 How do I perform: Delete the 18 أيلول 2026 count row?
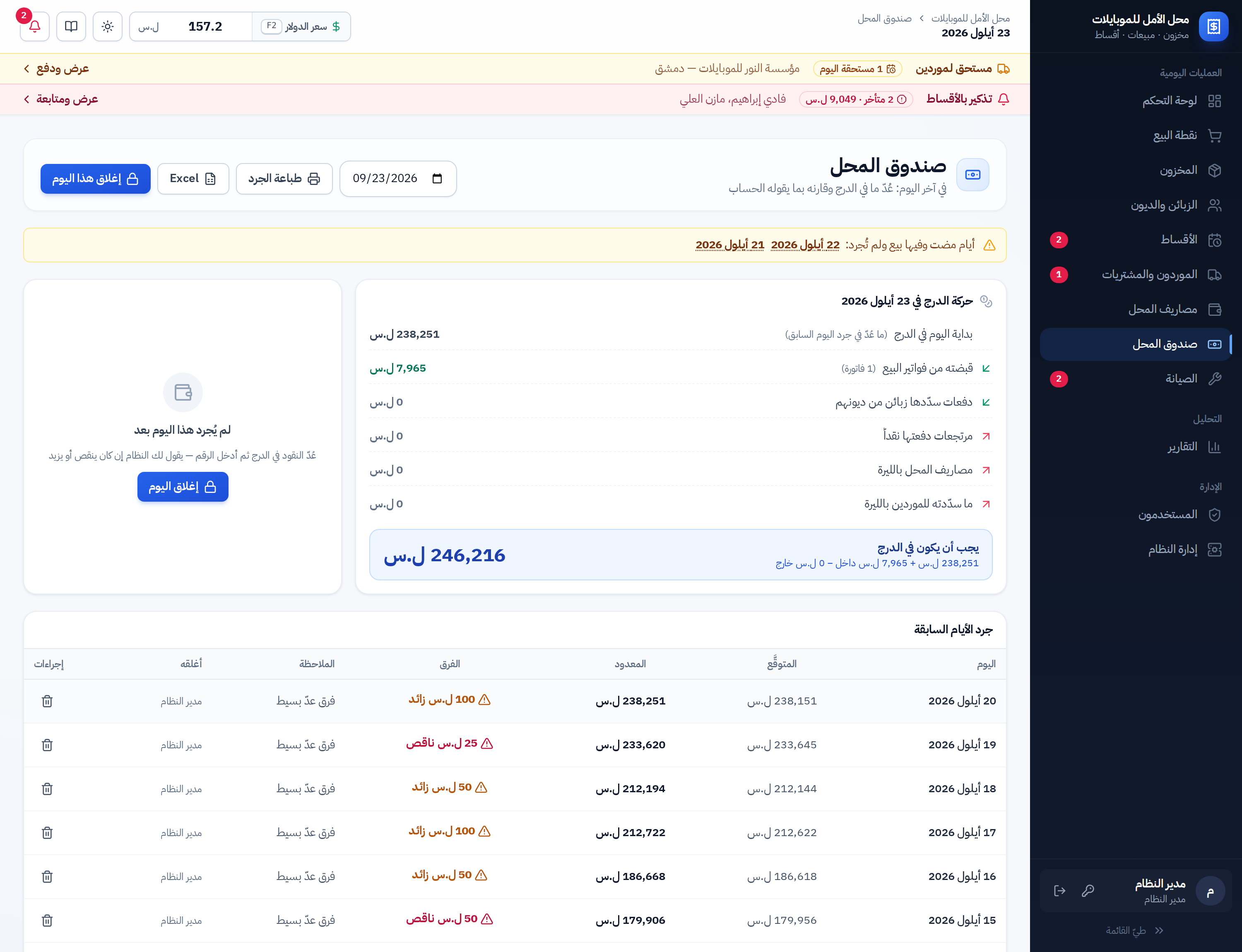pos(47,789)
